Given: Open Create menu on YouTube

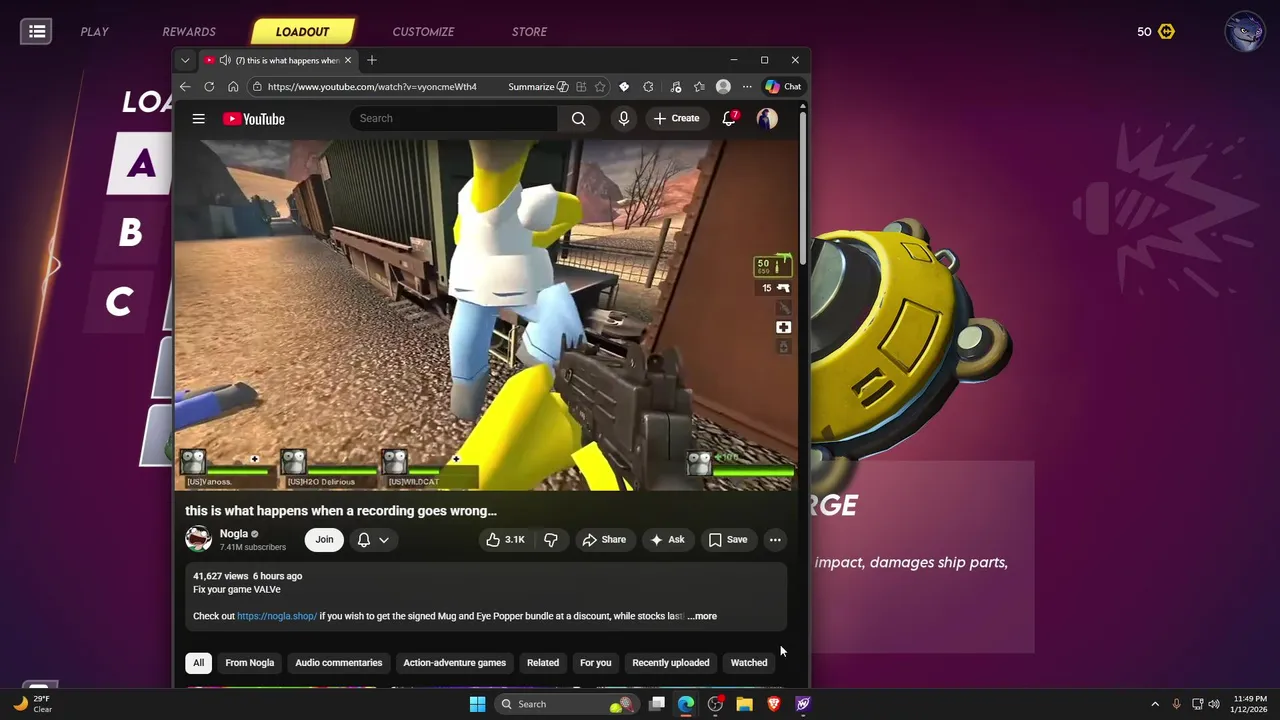Looking at the screenshot, I should point(676,118).
